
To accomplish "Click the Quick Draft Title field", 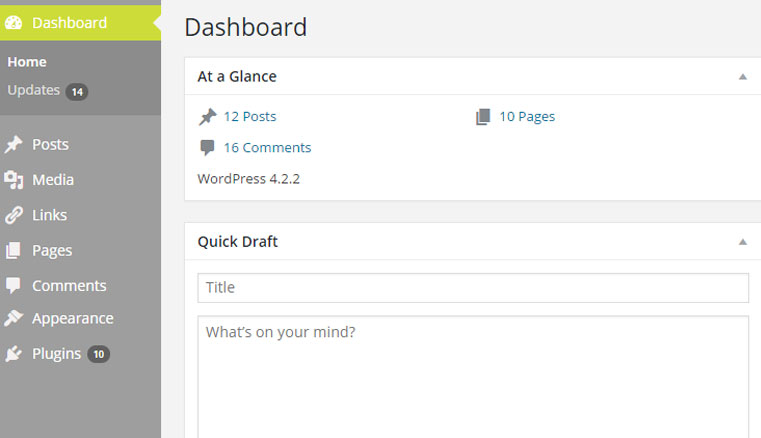I will tap(473, 288).
